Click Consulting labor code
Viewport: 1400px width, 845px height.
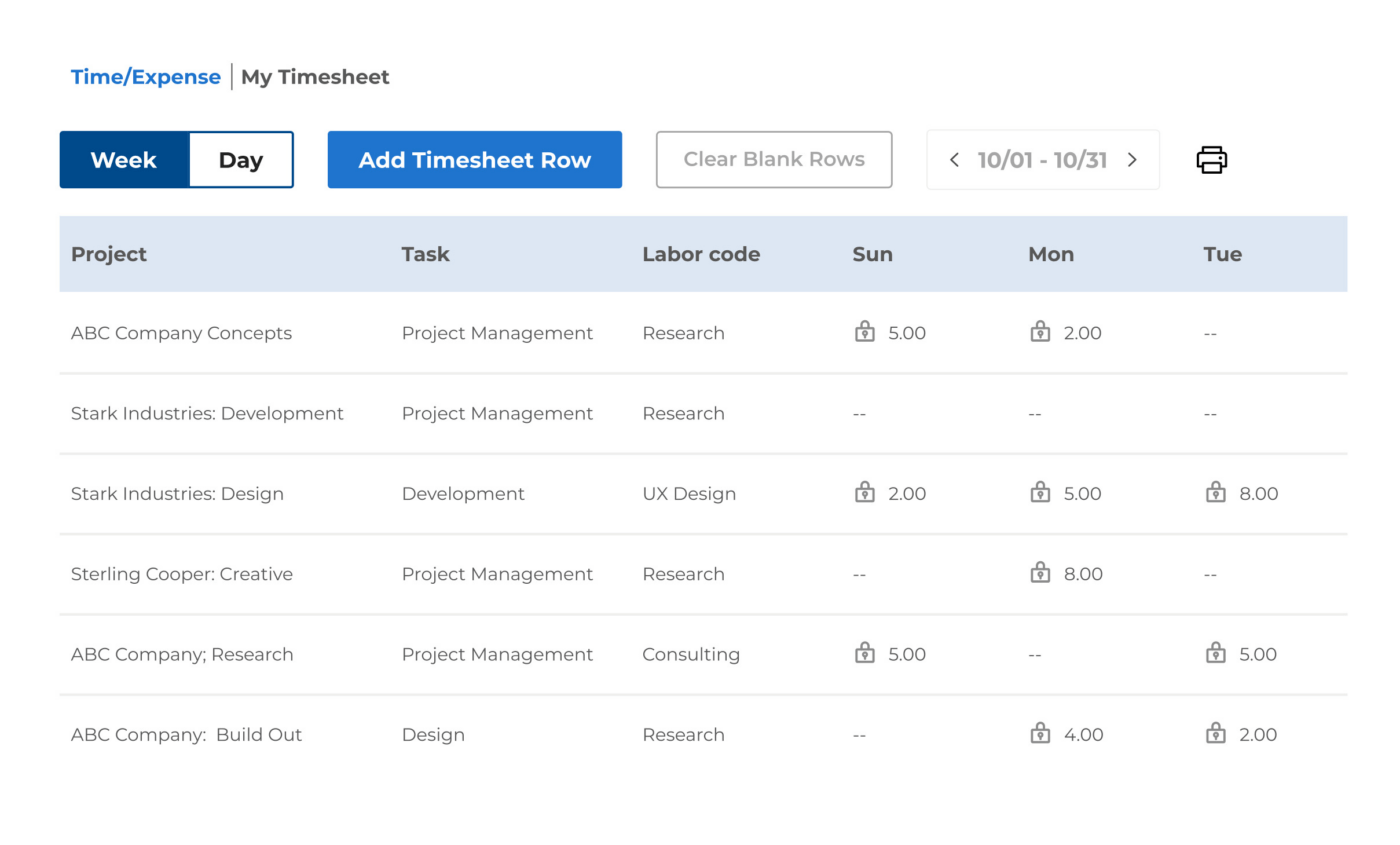[x=691, y=654]
